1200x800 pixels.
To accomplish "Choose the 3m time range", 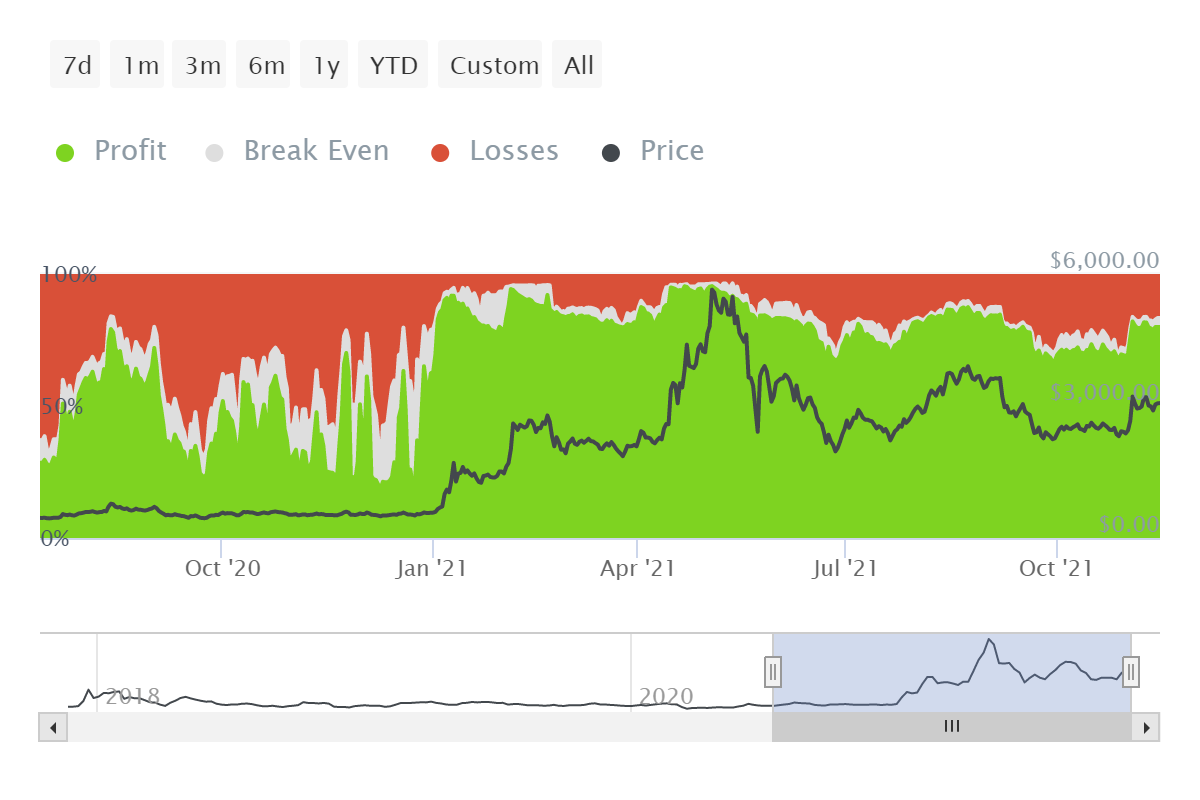I will 200,65.
